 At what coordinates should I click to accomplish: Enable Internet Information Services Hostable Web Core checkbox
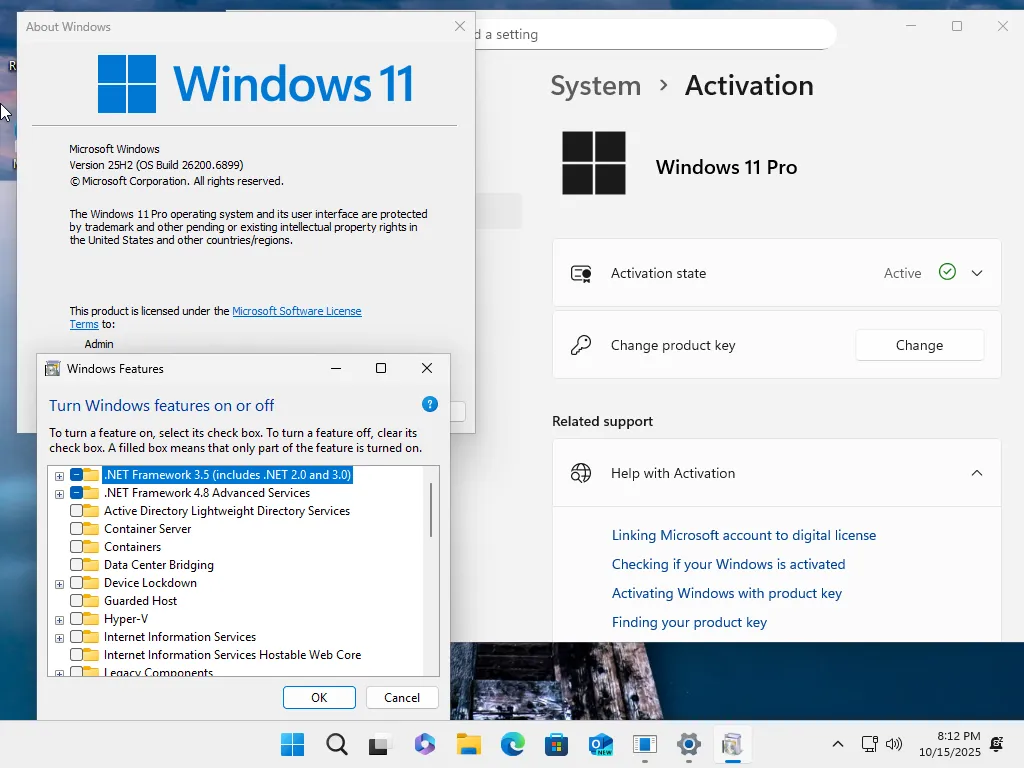[x=76, y=654]
